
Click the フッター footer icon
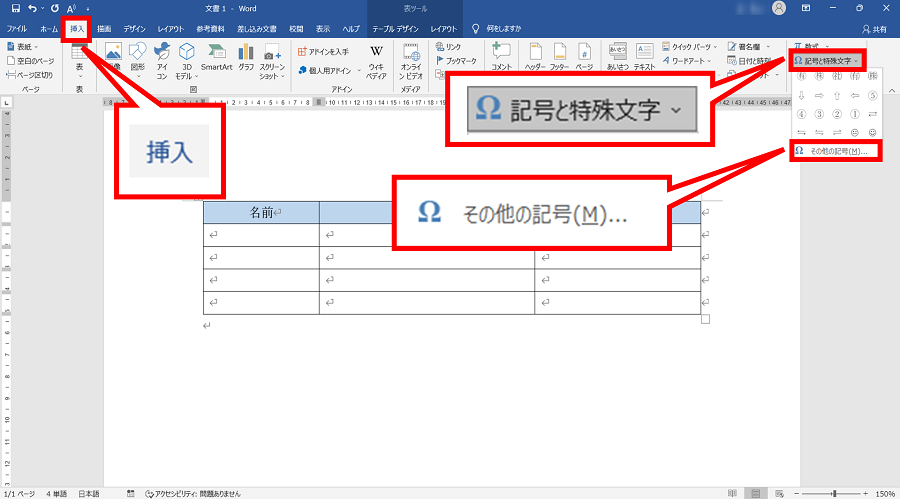[x=560, y=52]
